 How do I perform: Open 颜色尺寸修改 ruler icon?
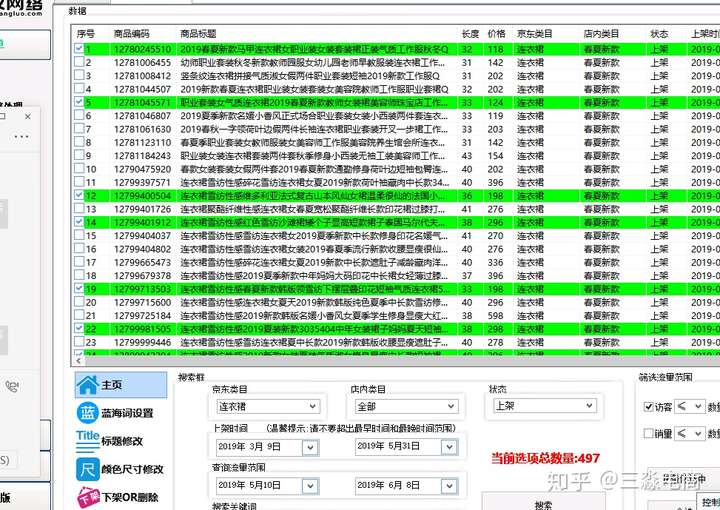pyautogui.click(x=88, y=469)
